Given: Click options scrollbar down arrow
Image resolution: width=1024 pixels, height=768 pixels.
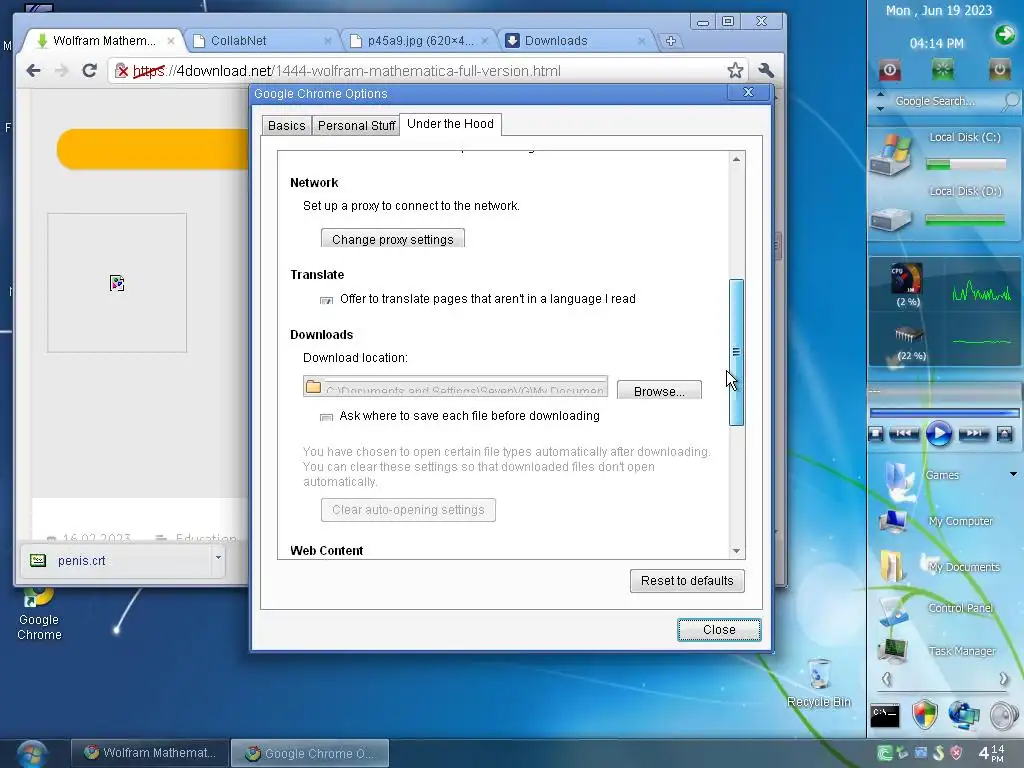Looking at the screenshot, I should click(x=736, y=551).
